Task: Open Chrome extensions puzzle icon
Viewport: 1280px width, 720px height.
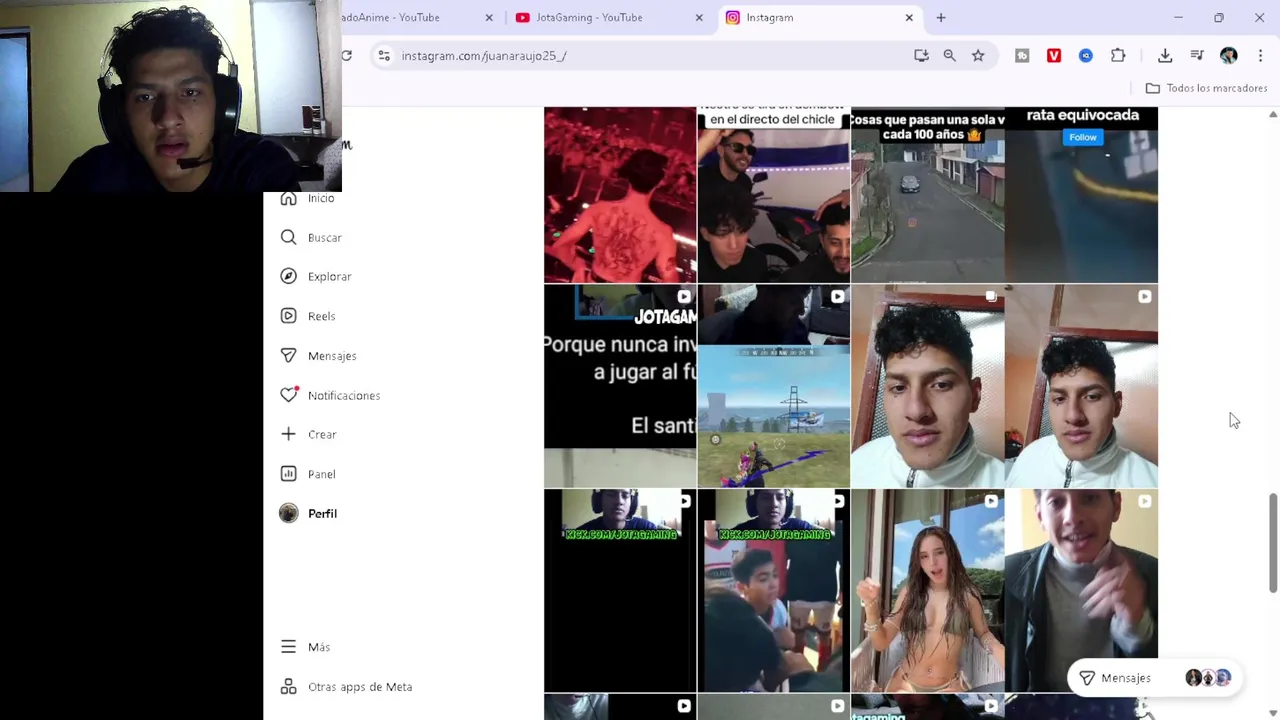Action: point(1118,56)
